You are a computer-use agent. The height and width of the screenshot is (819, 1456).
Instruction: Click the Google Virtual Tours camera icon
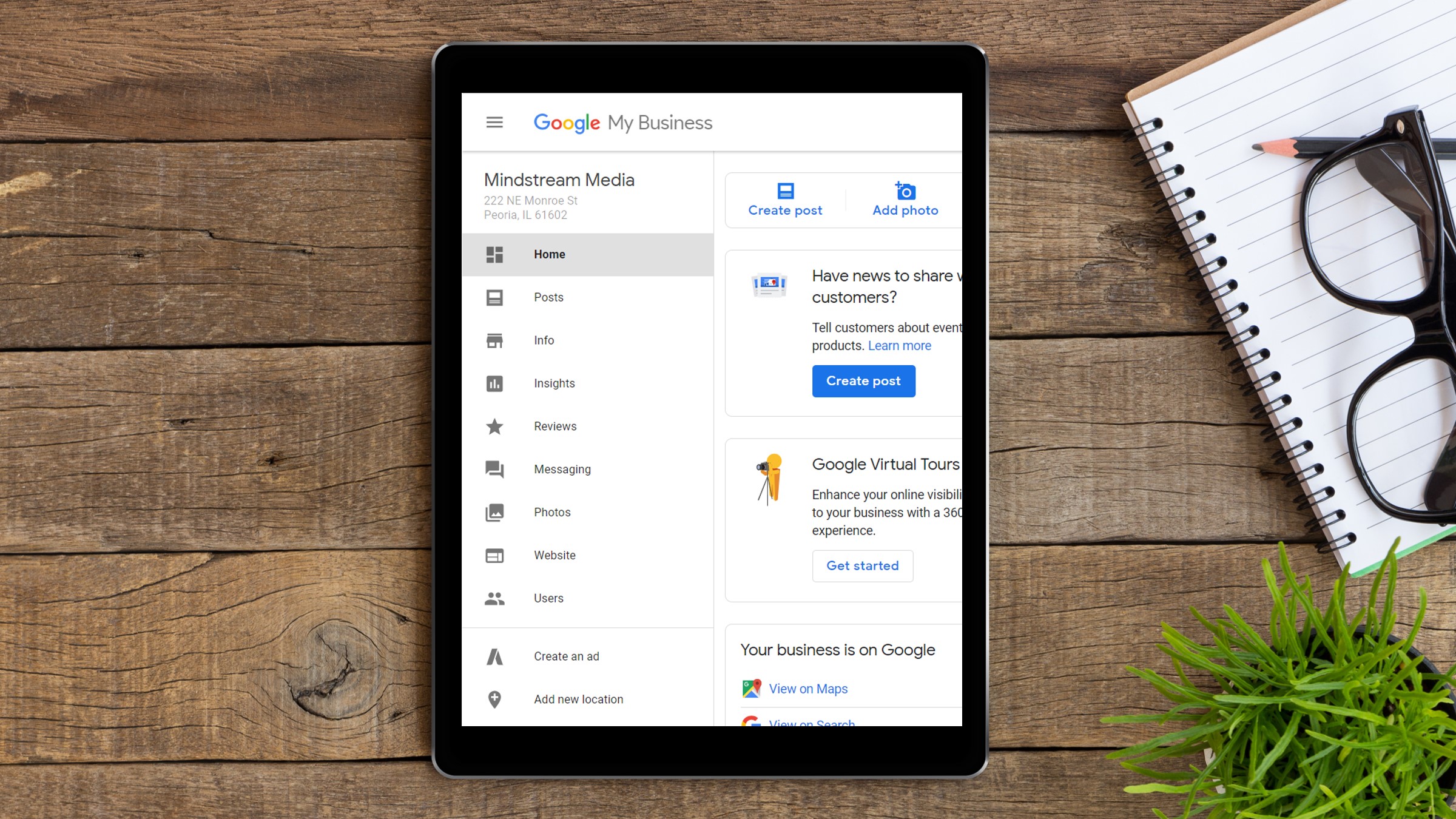pyautogui.click(x=770, y=480)
